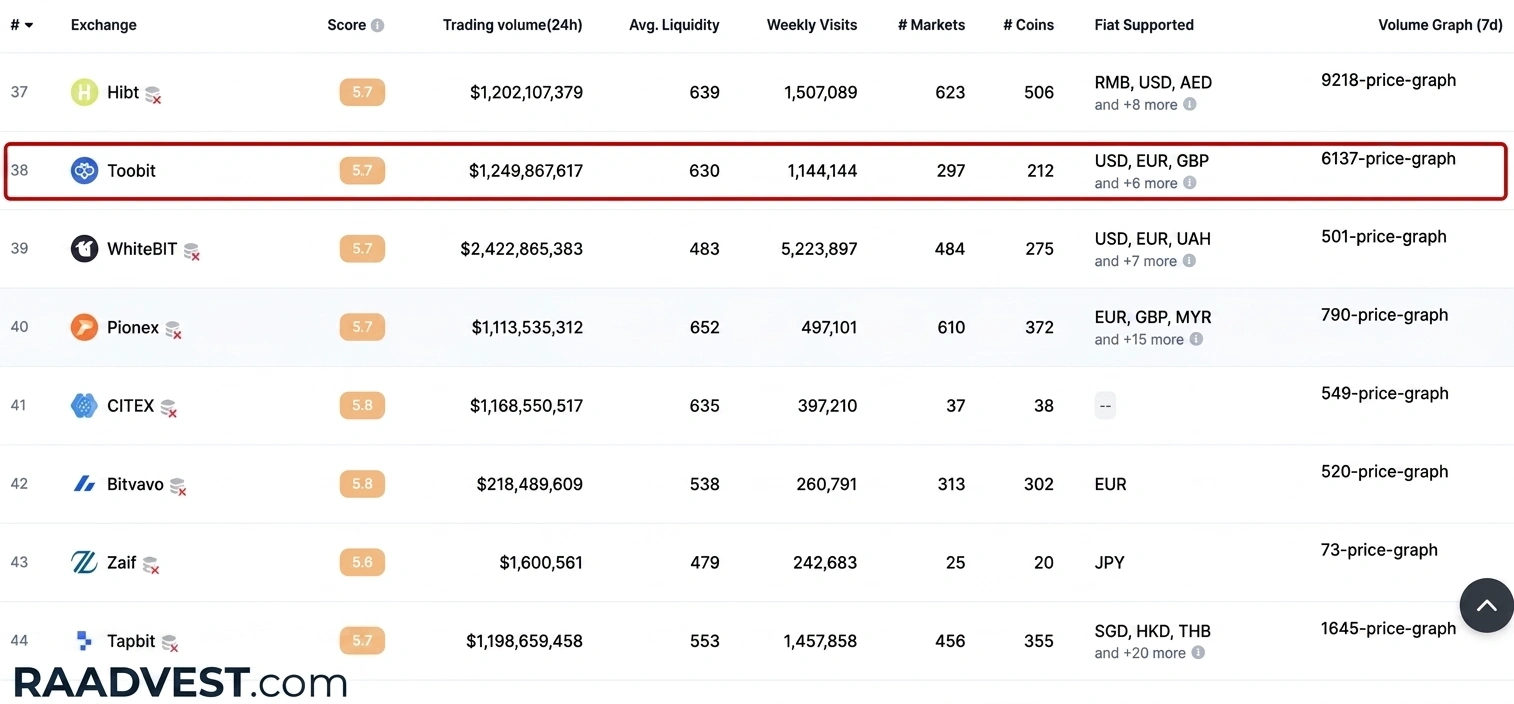Click the WhiteBIT exchange logo

pyautogui.click(x=84, y=249)
